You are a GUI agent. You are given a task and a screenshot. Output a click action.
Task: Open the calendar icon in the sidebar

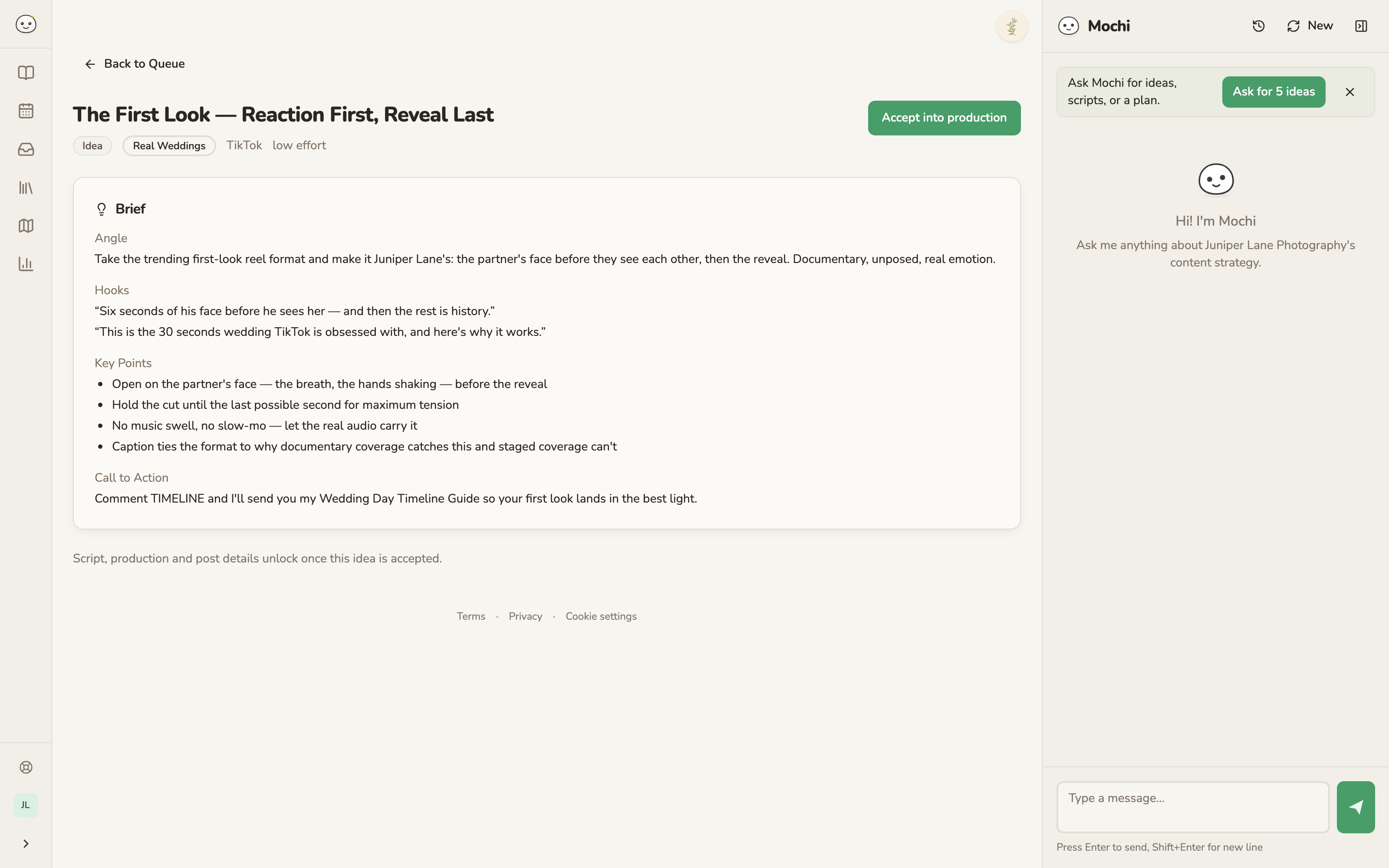[x=26, y=111]
